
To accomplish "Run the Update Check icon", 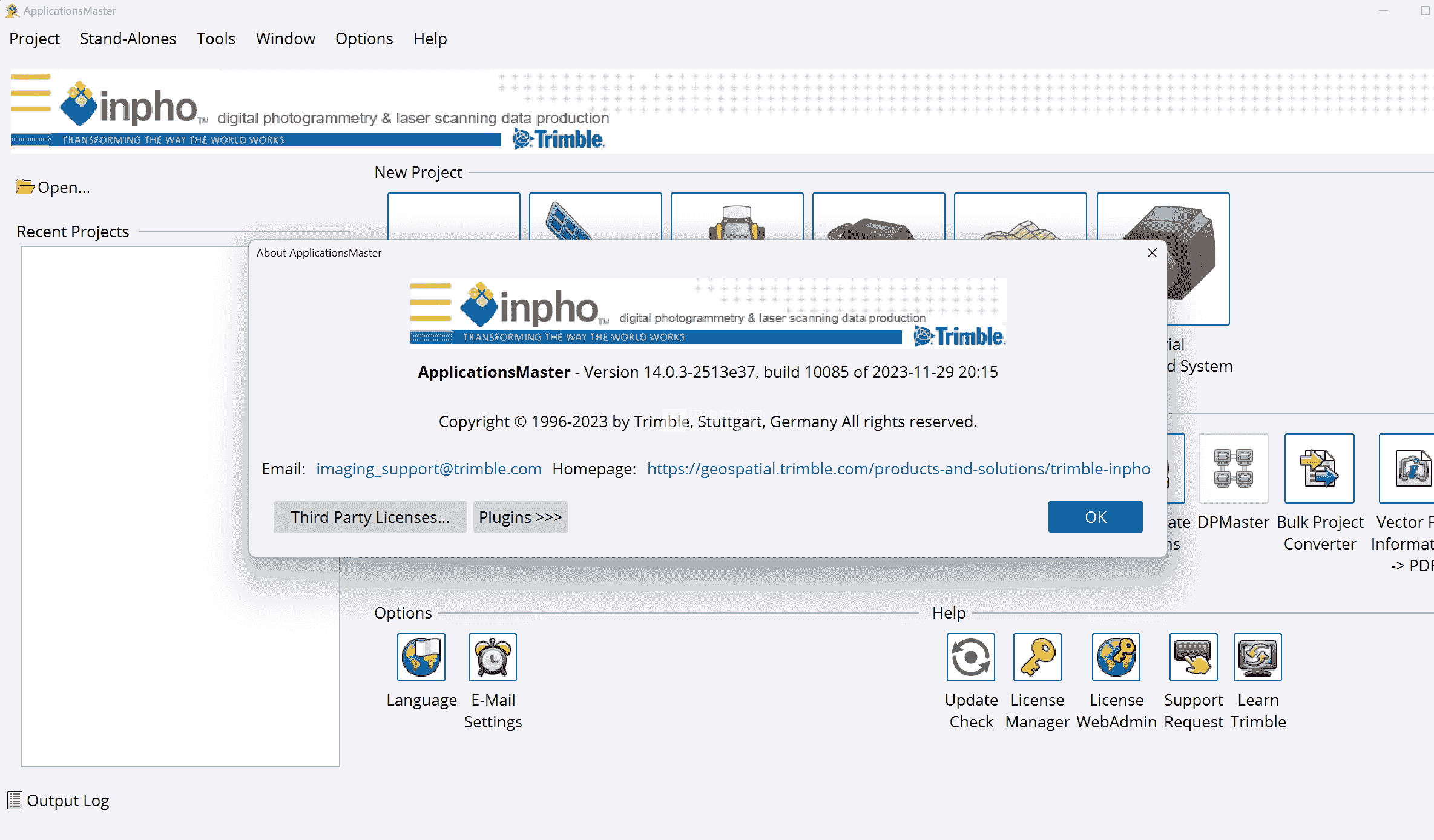I will (970, 657).
